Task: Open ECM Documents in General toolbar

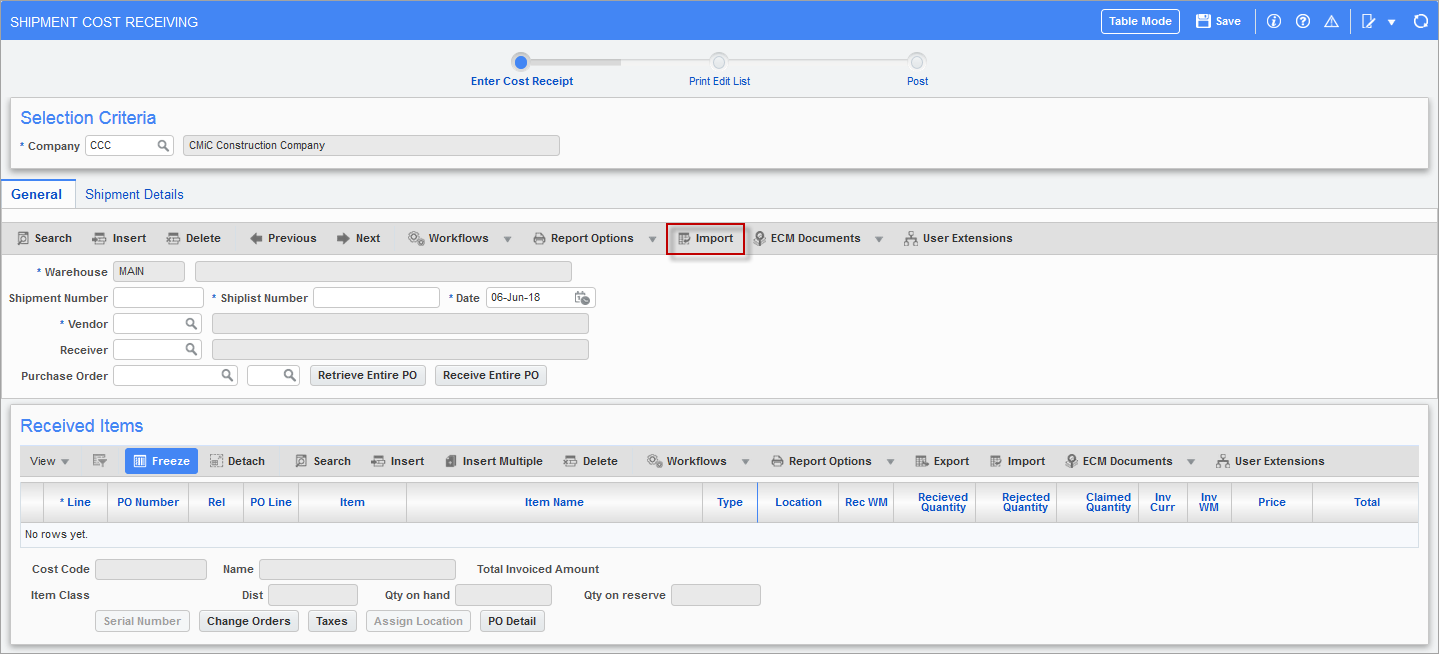Action: coord(807,238)
